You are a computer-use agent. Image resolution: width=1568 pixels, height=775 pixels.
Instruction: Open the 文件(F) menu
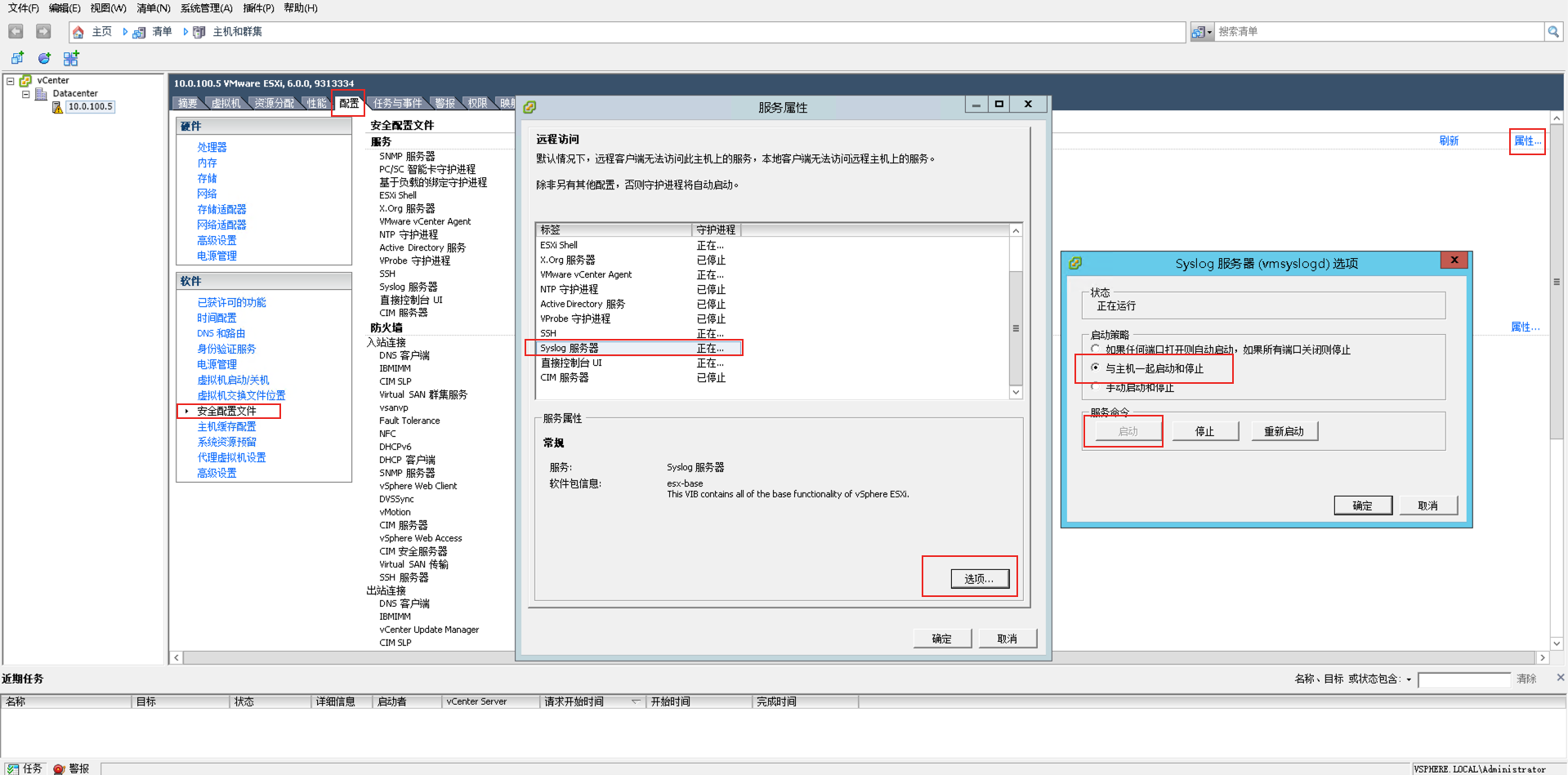pyautogui.click(x=23, y=8)
